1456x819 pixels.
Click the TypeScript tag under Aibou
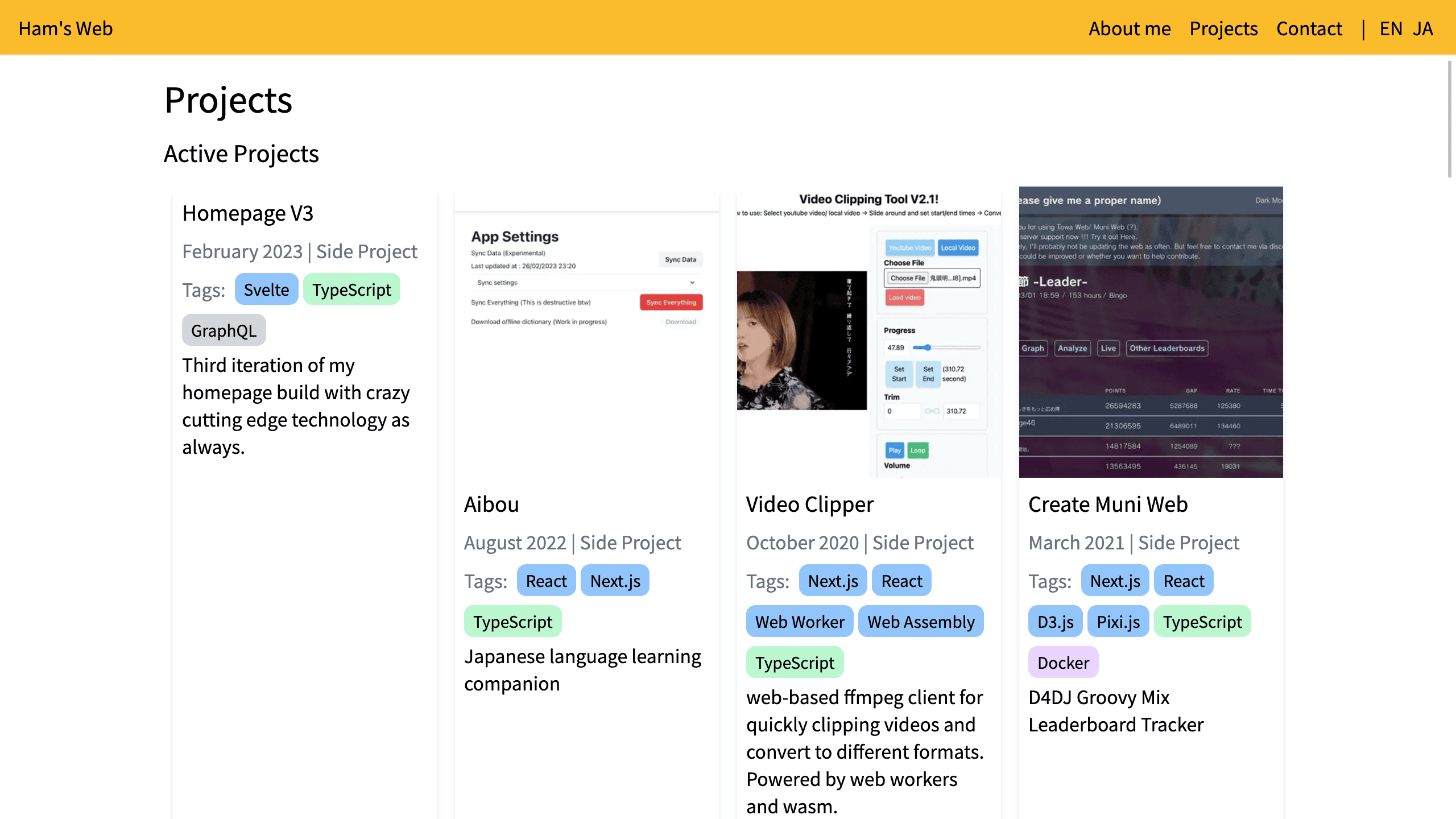[513, 622]
